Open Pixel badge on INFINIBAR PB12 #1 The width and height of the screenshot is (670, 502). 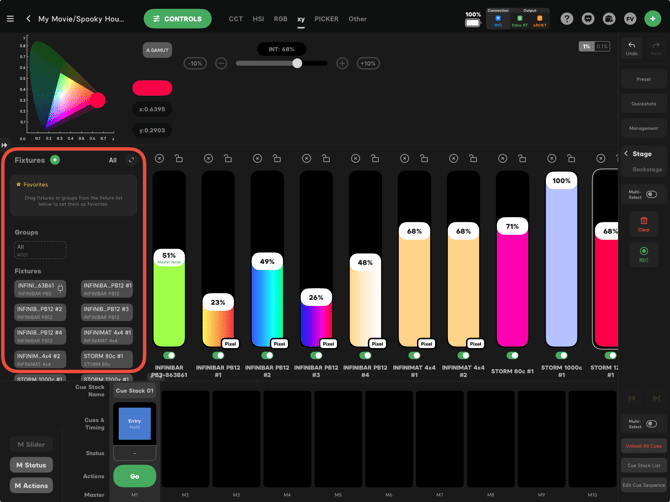230,343
